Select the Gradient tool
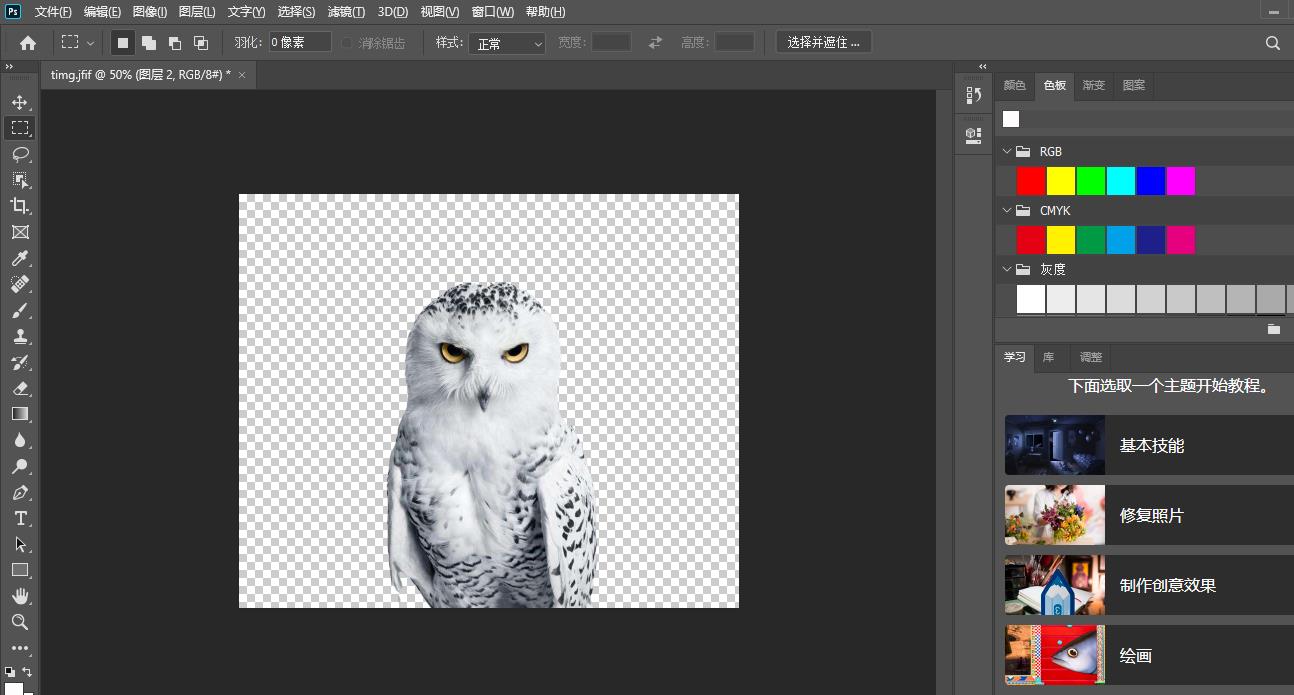This screenshot has width=1294, height=695. pyautogui.click(x=20, y=414)
